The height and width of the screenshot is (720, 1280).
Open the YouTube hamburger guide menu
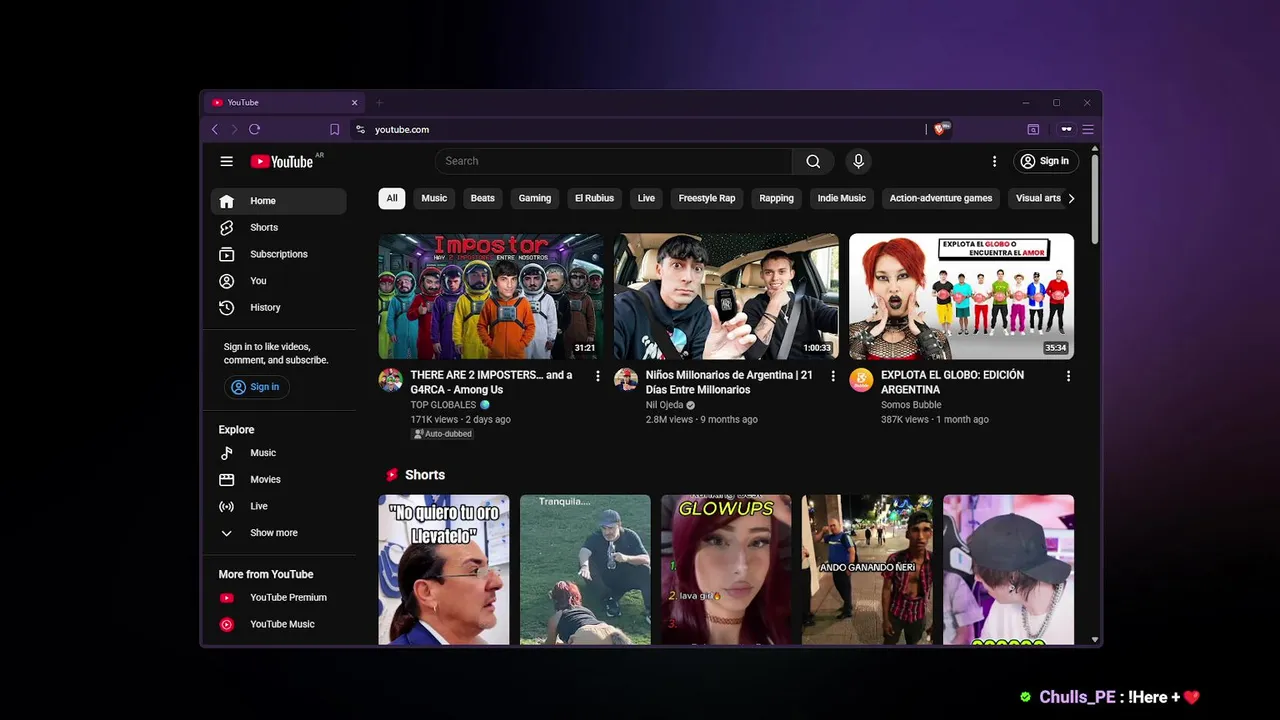coord(227,161)
